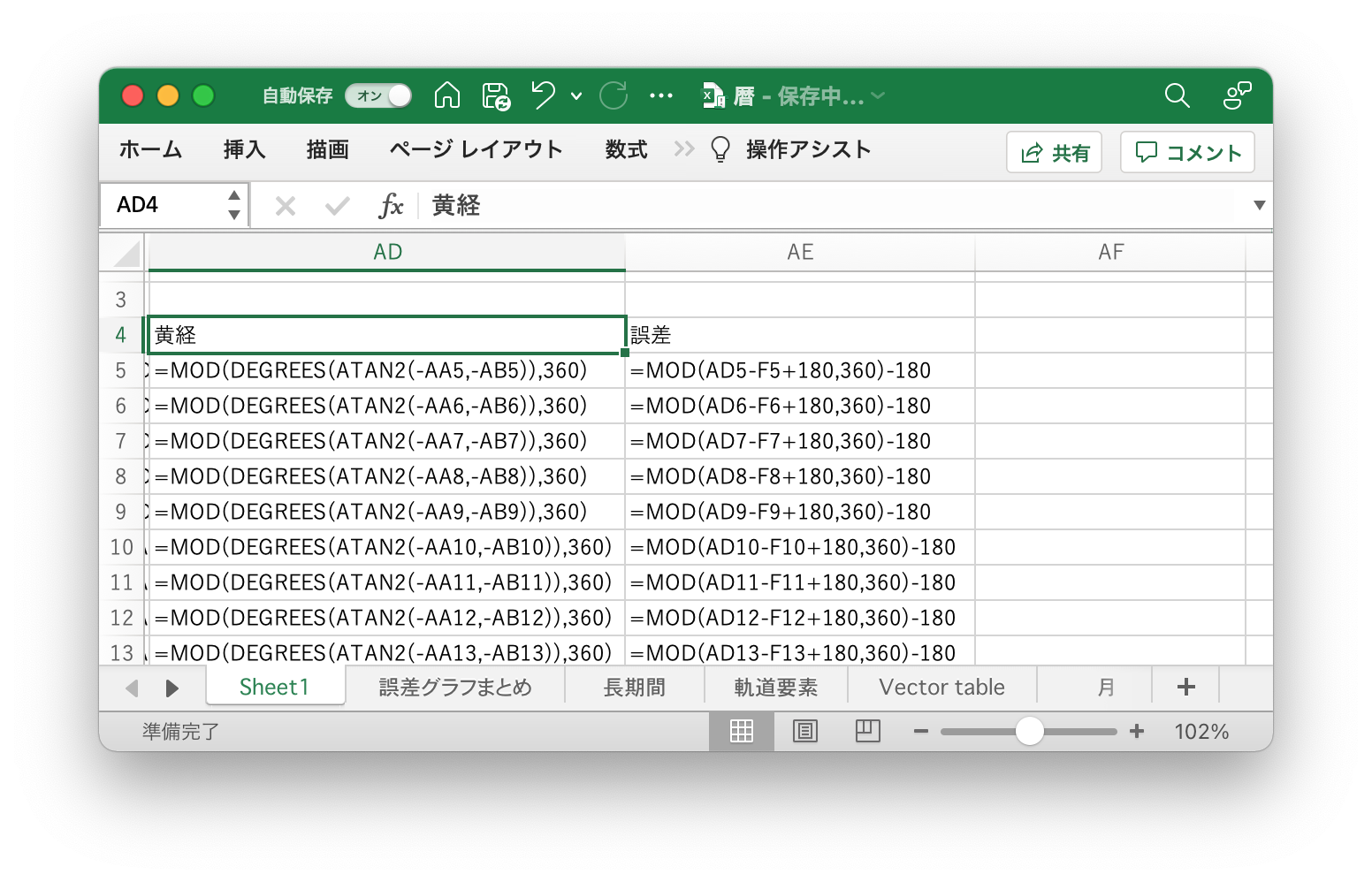The image size is (1372, 882).
Task: Switch to Normal view icon
Action: [x=742, y=731]
